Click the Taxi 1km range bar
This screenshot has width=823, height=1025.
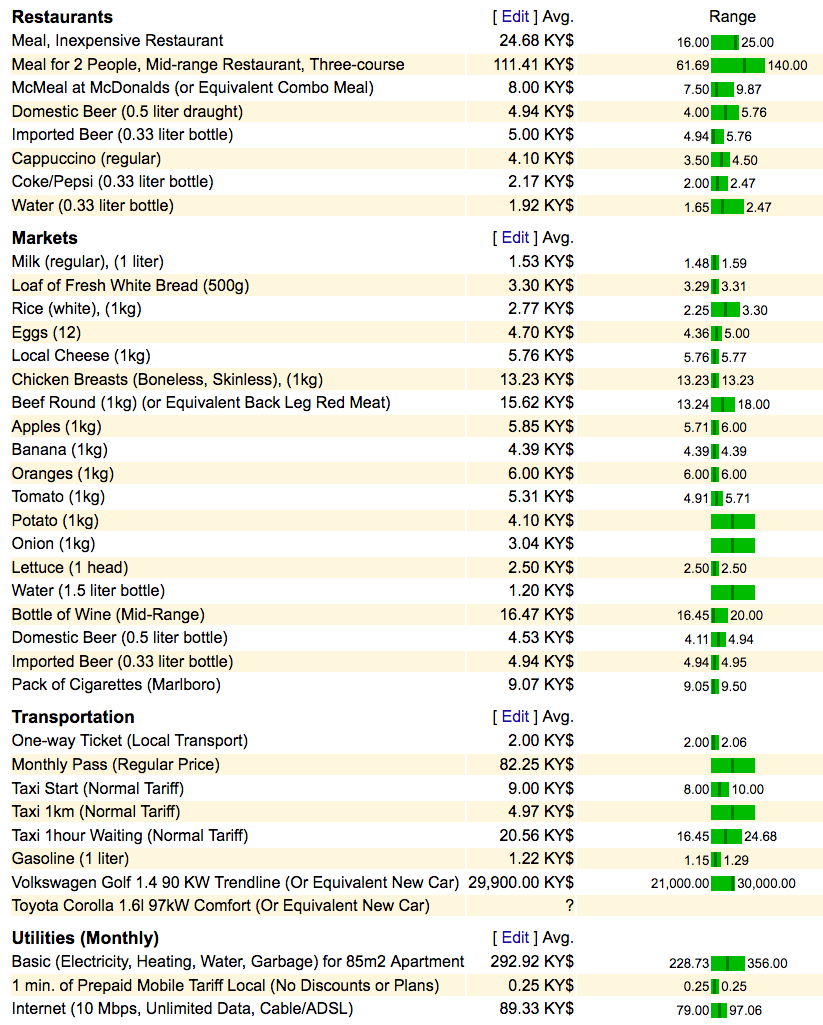(x=732, y=812)
